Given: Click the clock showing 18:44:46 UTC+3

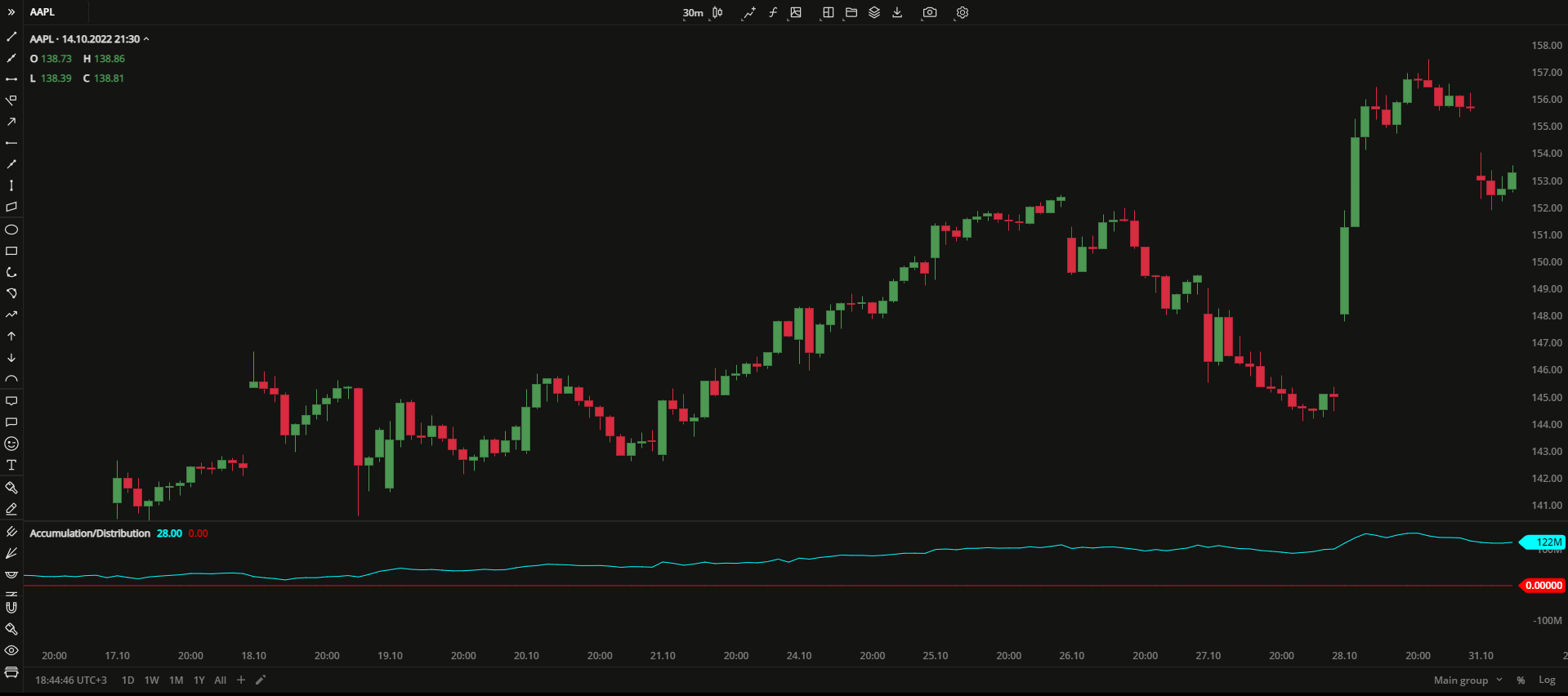Looking at the screenshot, I should [71, 680].
